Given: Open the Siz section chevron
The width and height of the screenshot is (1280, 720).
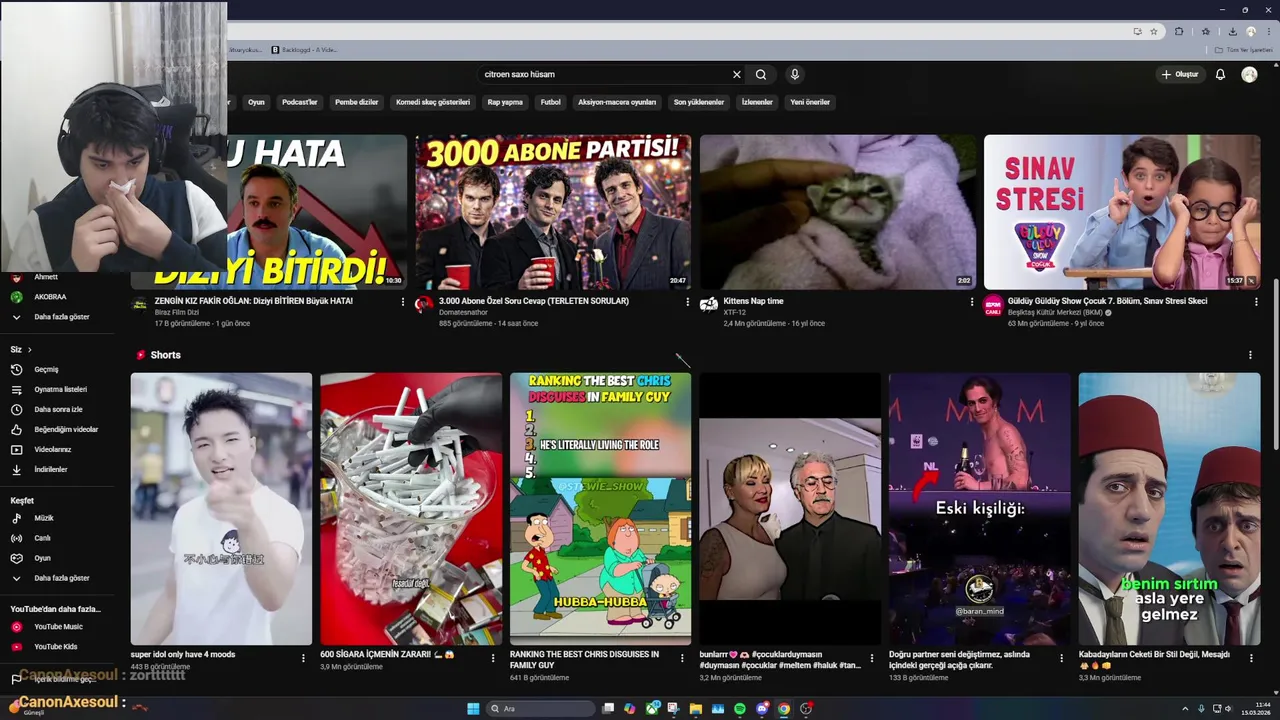Looking at the screenshot, I should pos(29,349).
